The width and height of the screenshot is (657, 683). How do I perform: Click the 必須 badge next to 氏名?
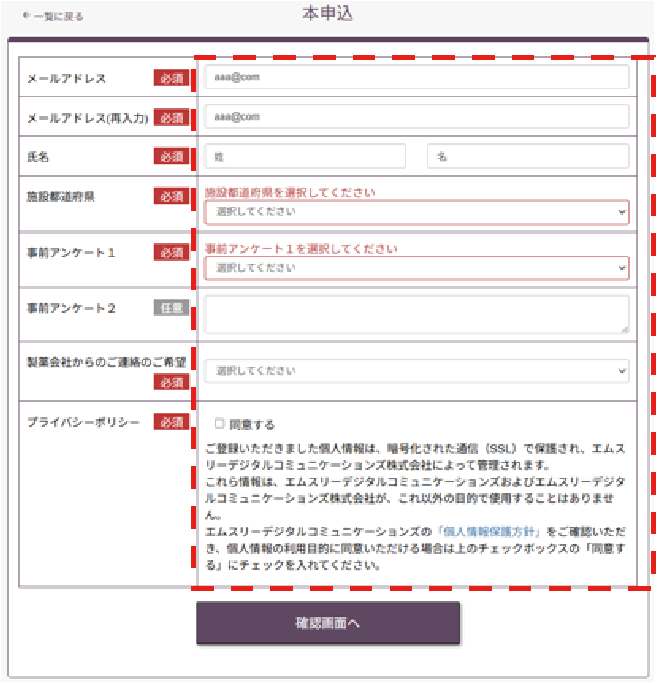point(170,156)
